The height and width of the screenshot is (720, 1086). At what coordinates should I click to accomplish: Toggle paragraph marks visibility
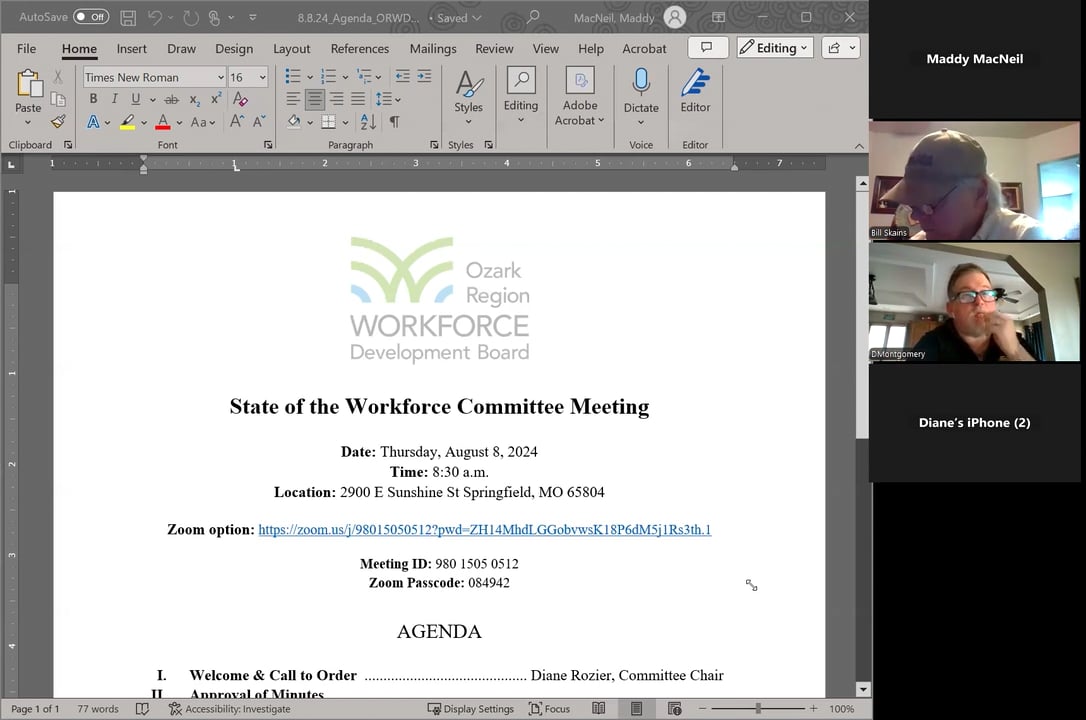tap(396, 121)
